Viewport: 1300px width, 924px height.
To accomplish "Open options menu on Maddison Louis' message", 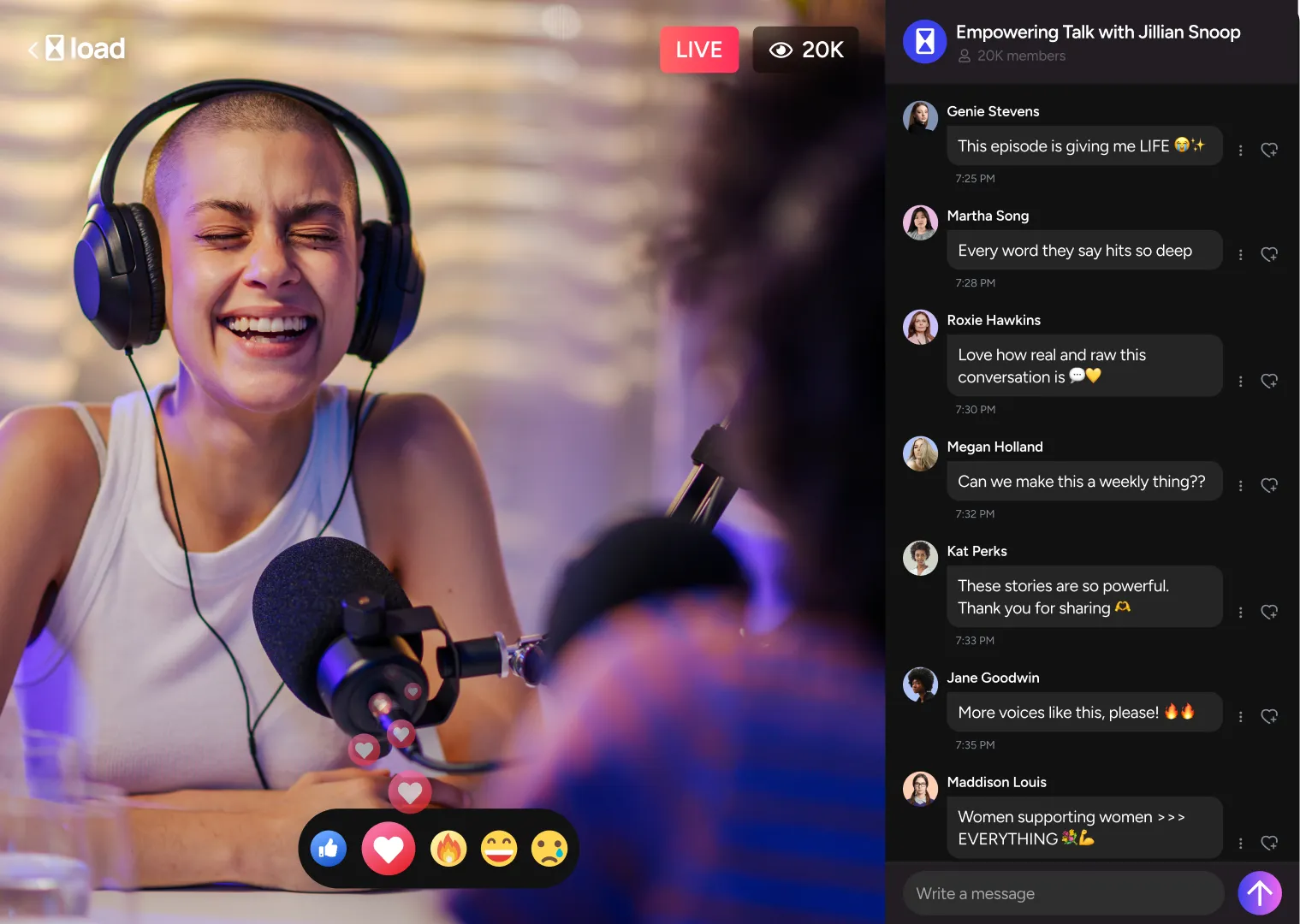I will (x=1240, y=843).
